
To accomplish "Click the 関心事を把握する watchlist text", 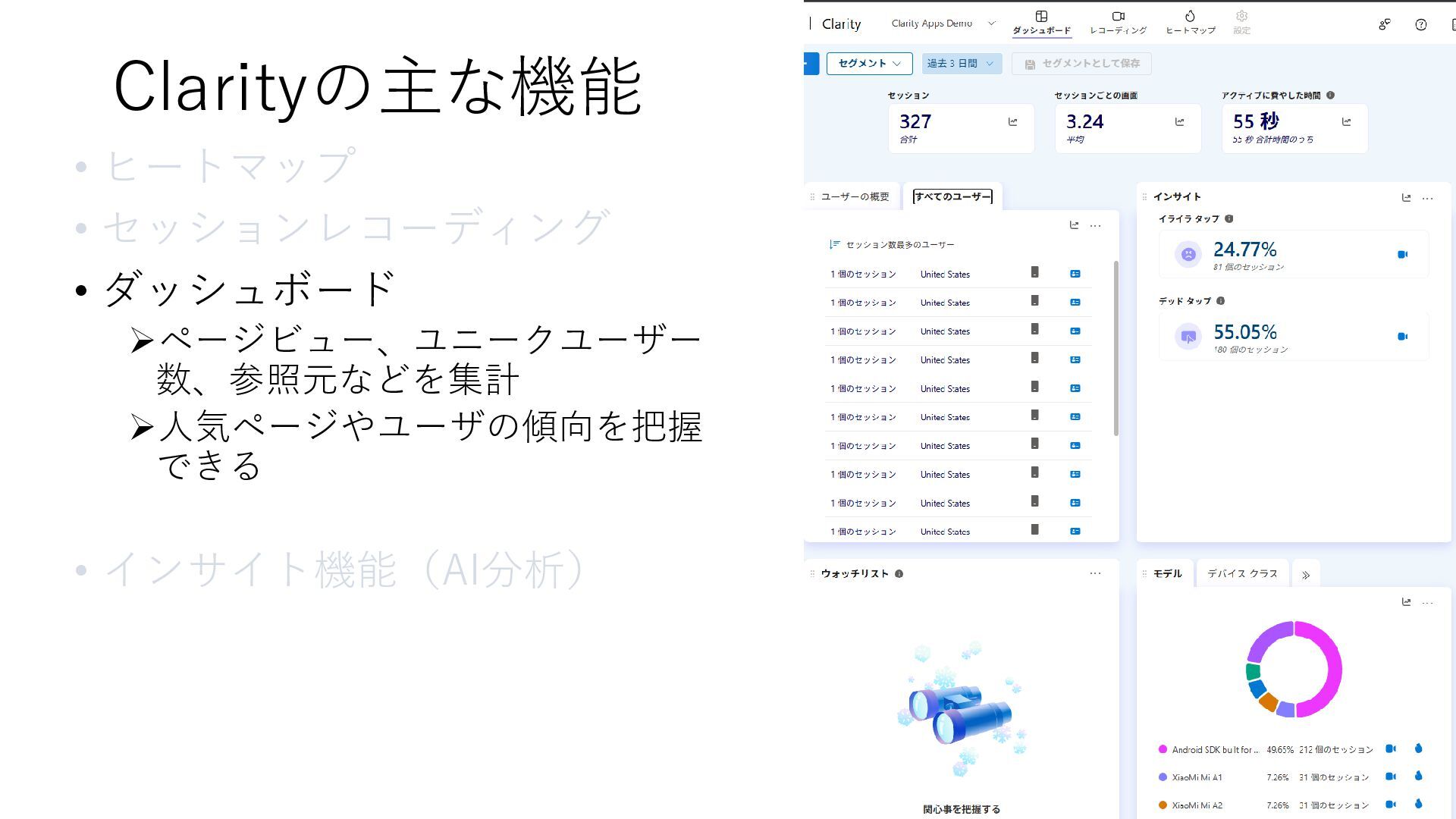I will click(962, 809).
